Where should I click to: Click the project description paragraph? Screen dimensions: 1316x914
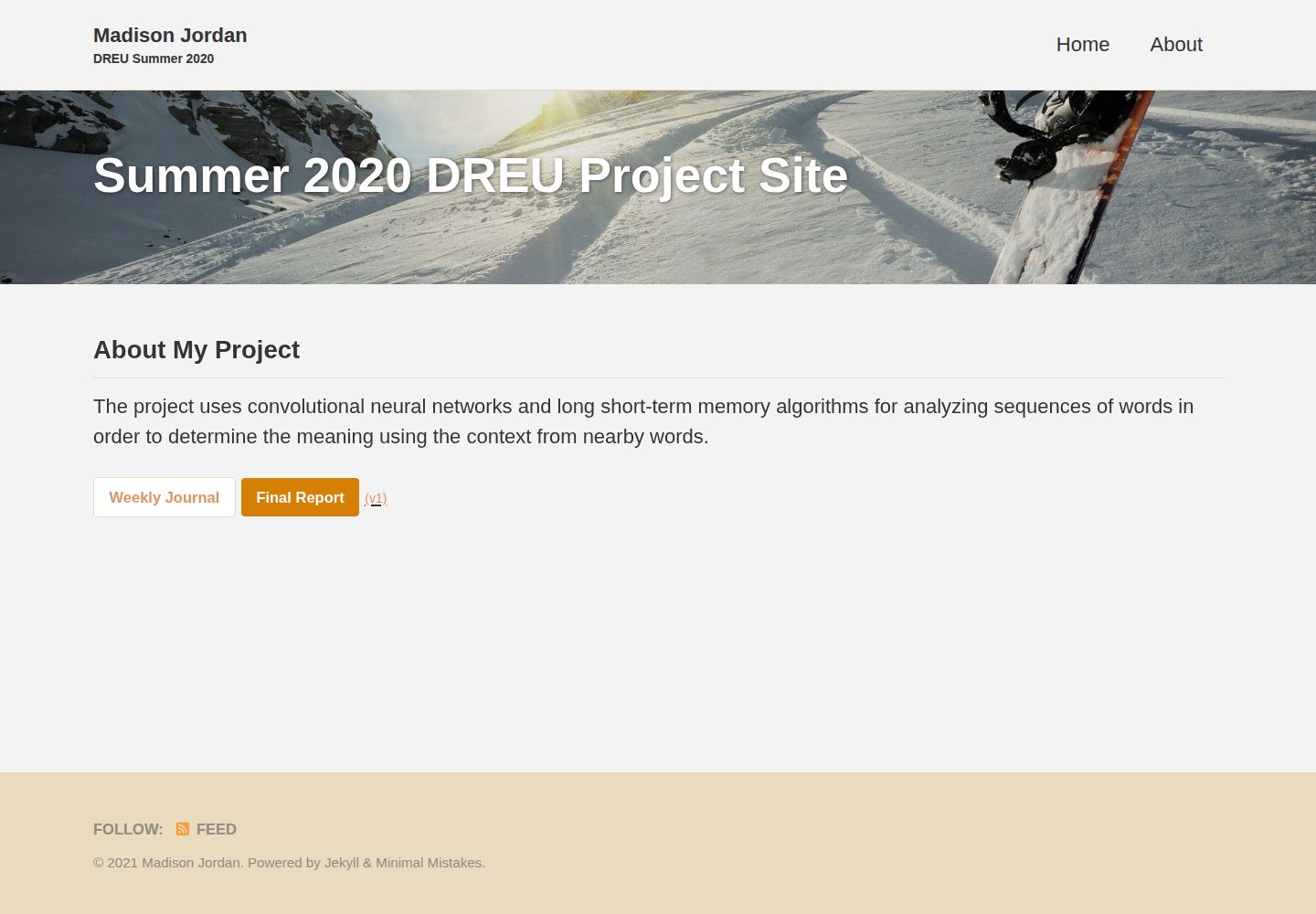[643, 421]
